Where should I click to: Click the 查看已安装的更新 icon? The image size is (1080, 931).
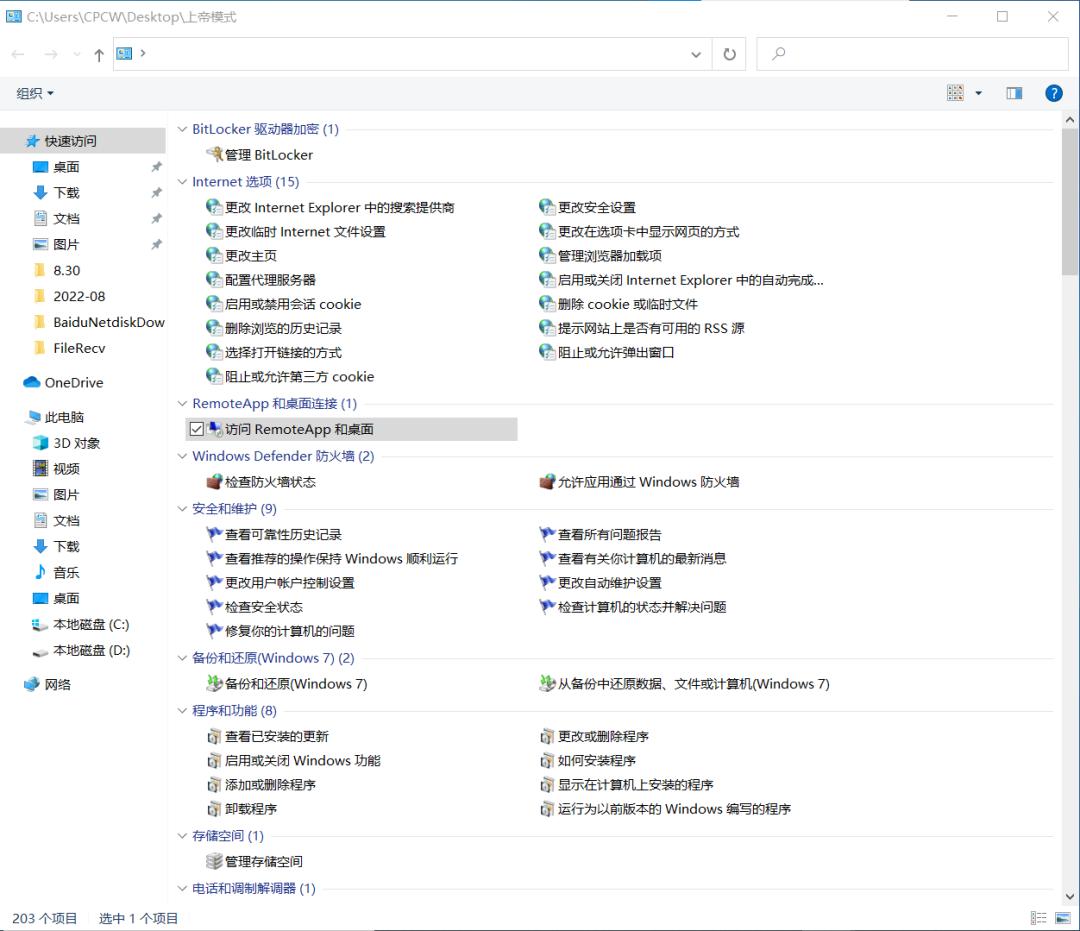214,736
